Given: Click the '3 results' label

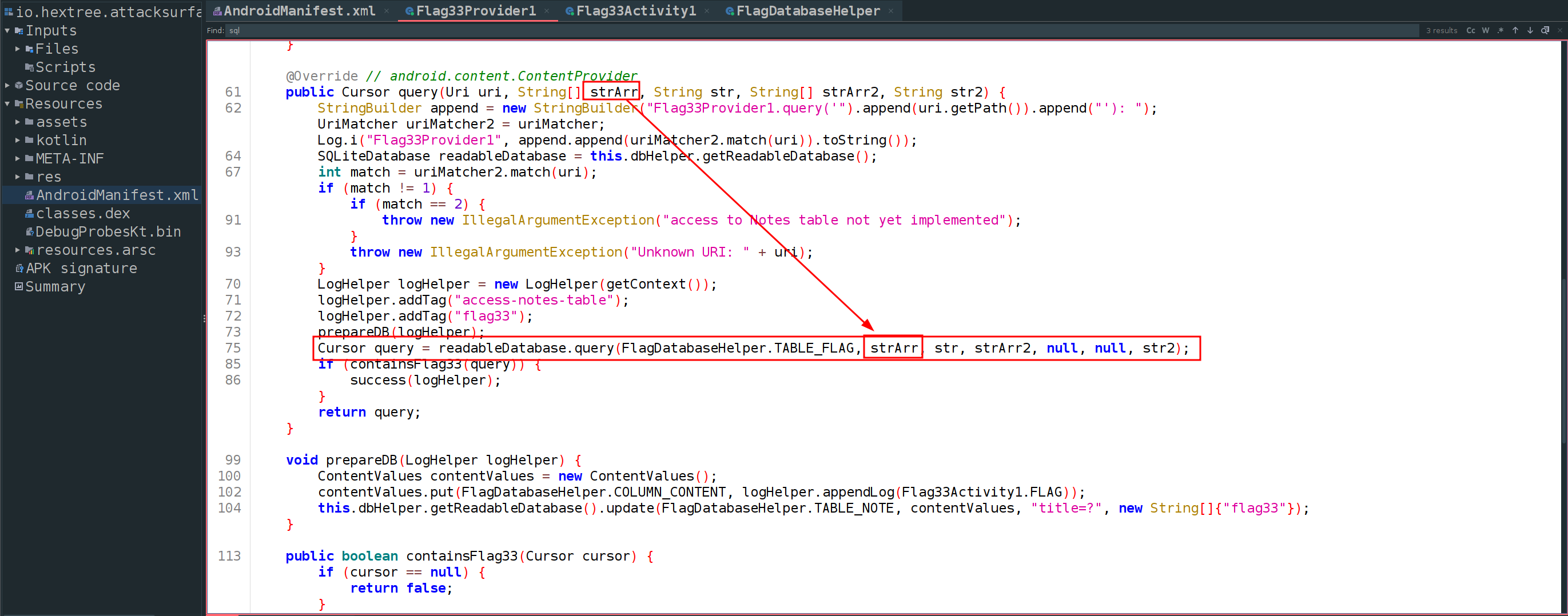Looking at the screenshot, I should (x=1442, y=30).
